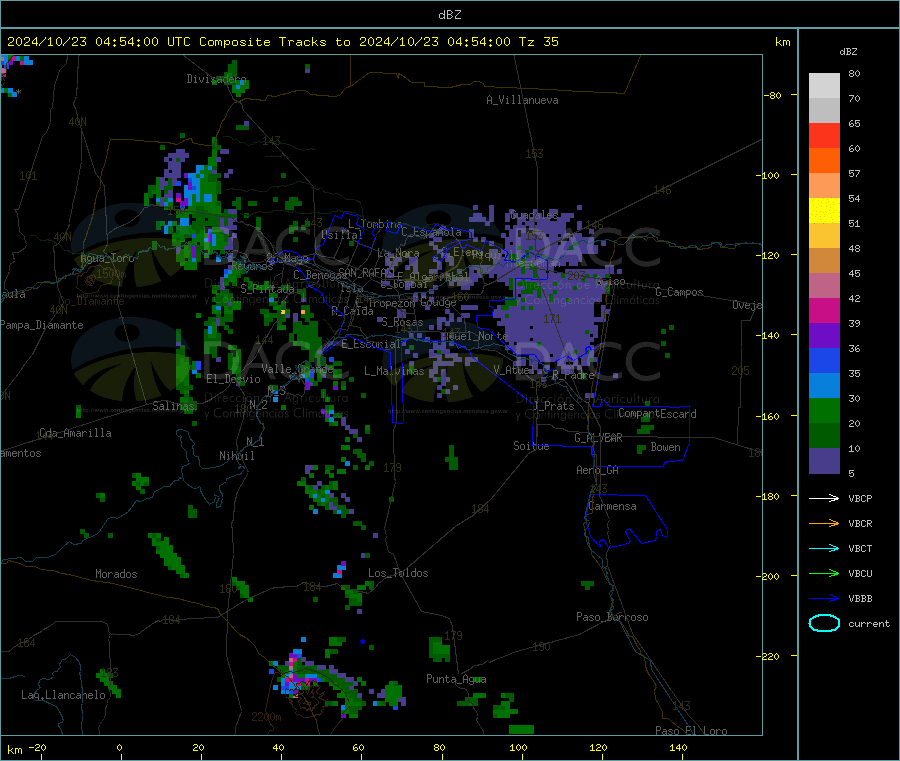Click the 'Aero_GA' map label
The height and width of the screenshot is (761, 900).
(597, 470)
